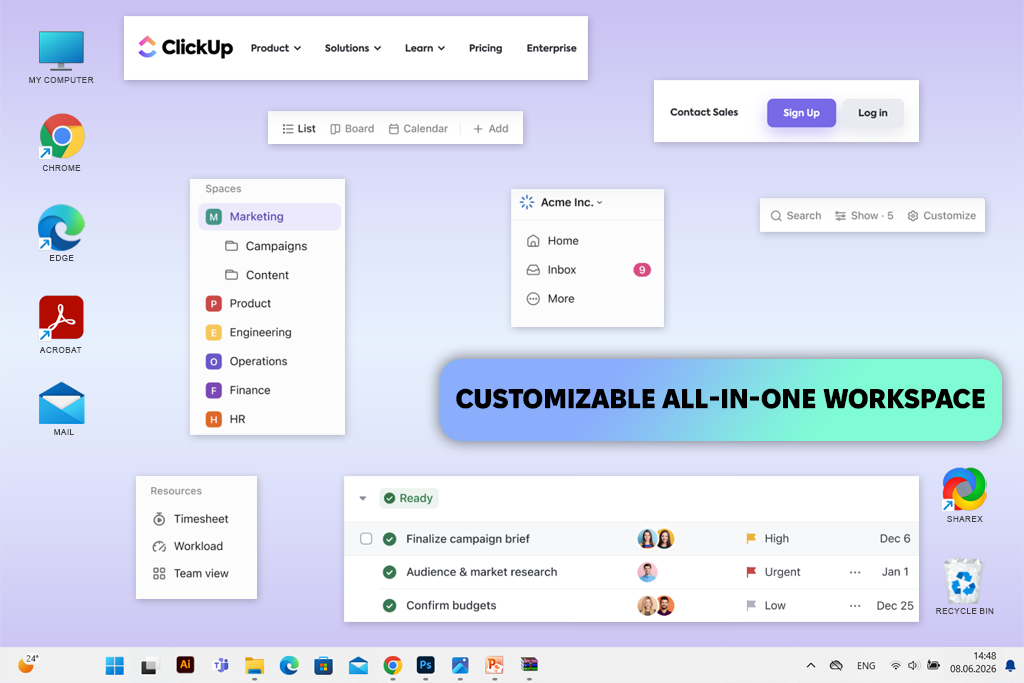Open the Recycle Bin desktop icon
Viewport: 1024px width, 683px height.
coord(964,586)
